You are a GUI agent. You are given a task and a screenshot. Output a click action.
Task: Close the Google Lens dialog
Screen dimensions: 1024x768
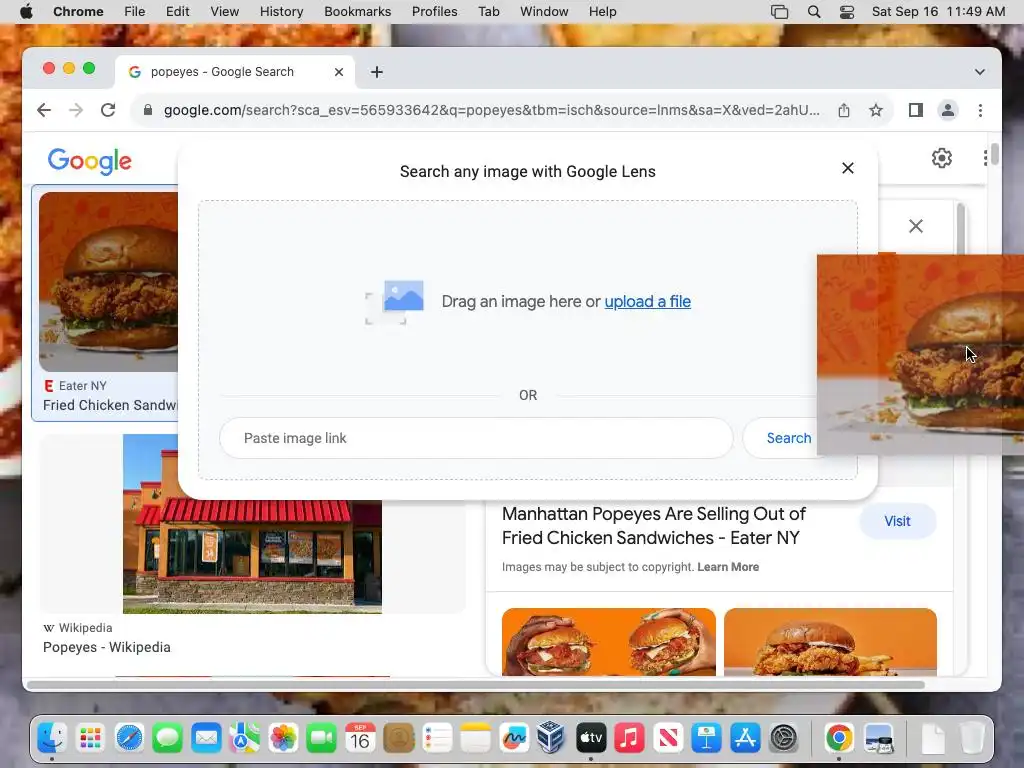[848, 168]
